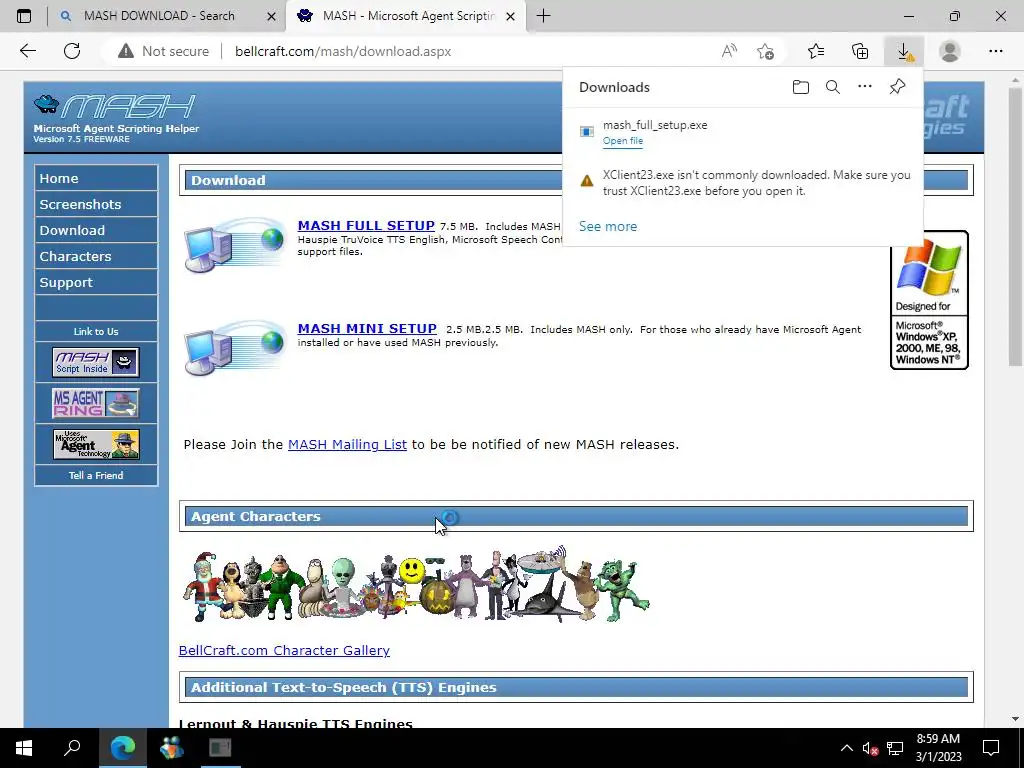Screen dimensions: 1024x768
Task: Open Download in sidebar menu
Action: coord(96,231)
